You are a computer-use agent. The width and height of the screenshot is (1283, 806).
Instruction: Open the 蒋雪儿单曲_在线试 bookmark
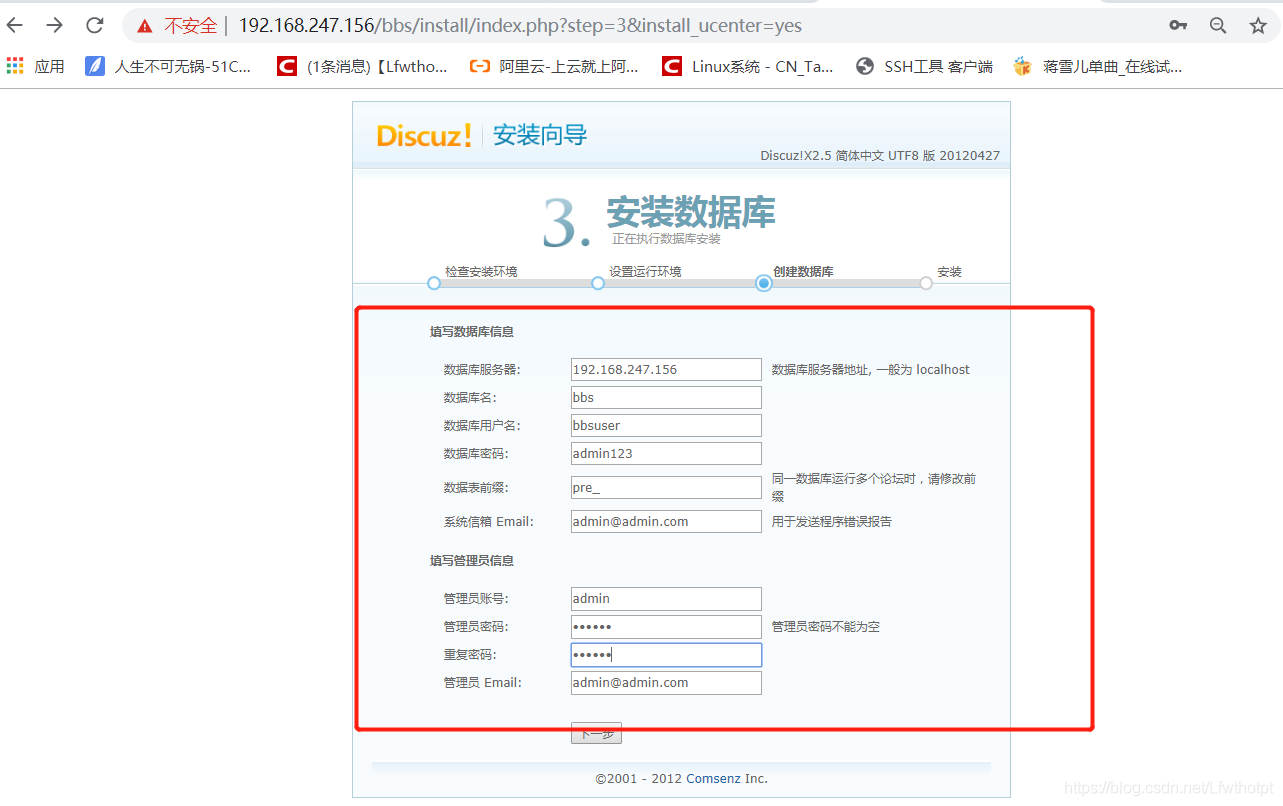tap(1097, 66)
